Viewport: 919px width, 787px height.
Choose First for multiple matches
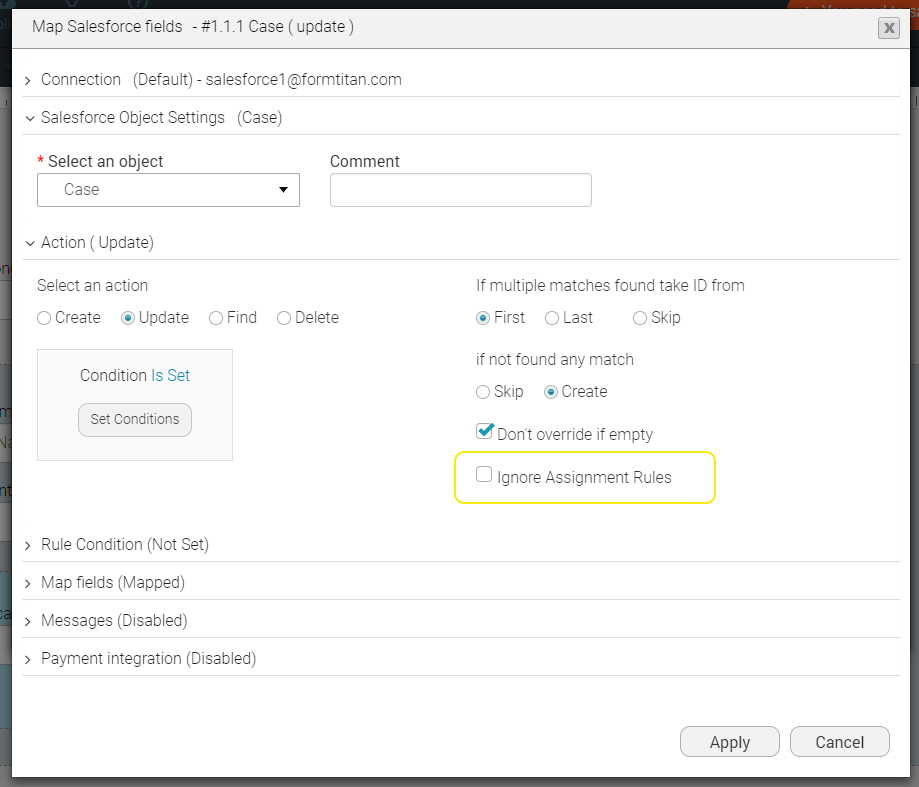(483, 318)
